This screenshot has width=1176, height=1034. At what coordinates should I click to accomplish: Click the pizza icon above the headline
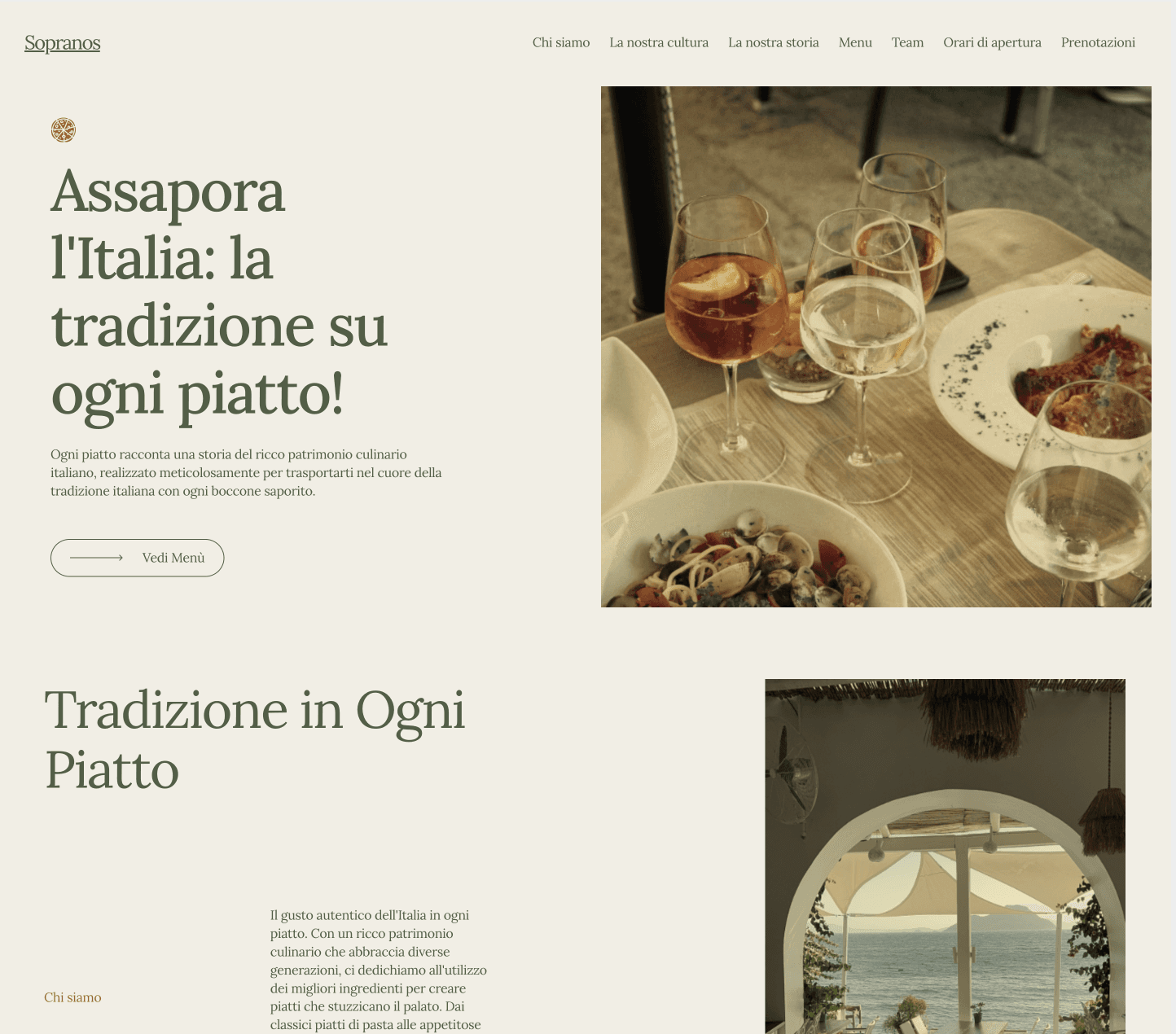coord(64,130)
